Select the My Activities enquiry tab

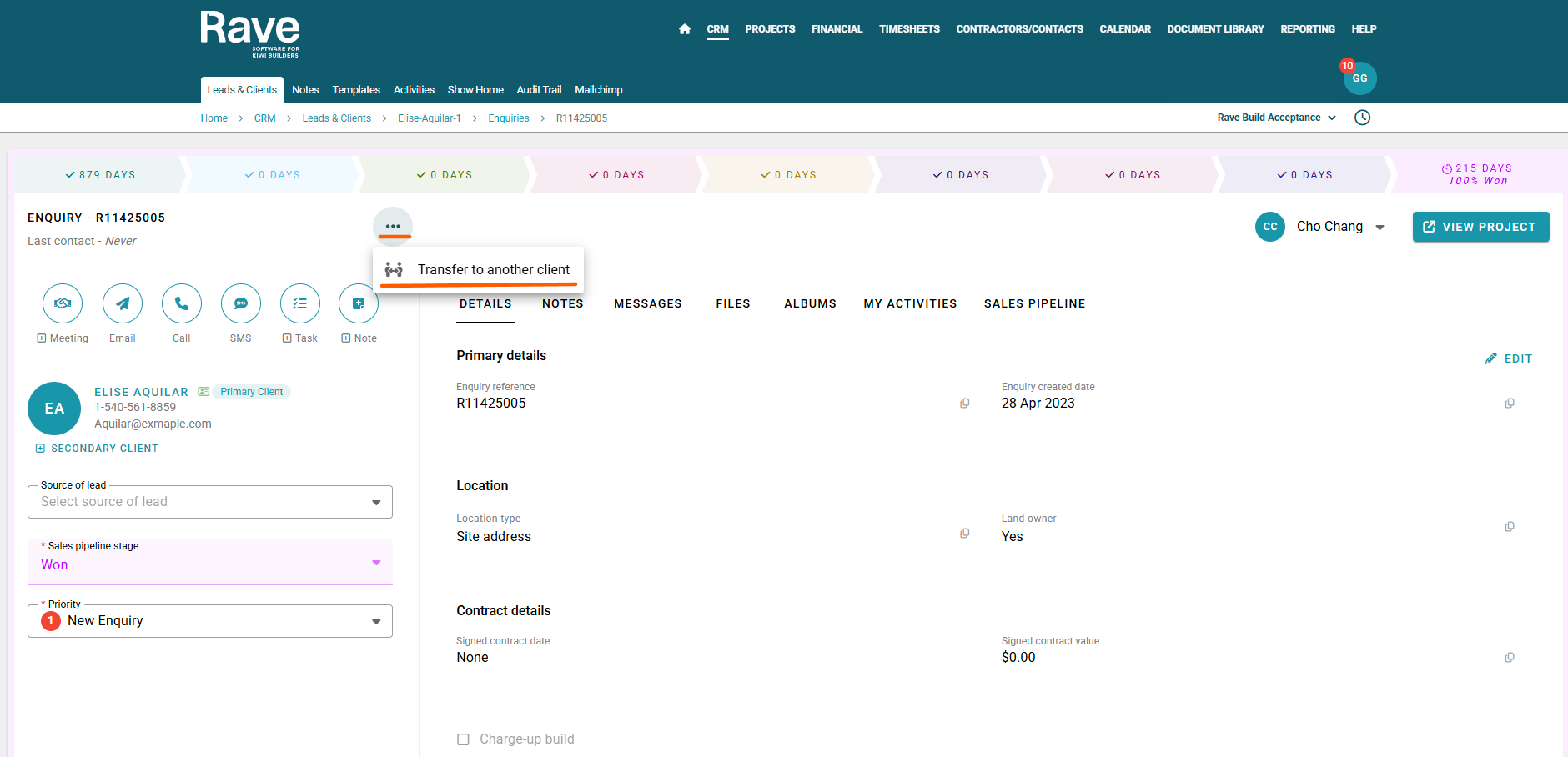coord(910,304)
